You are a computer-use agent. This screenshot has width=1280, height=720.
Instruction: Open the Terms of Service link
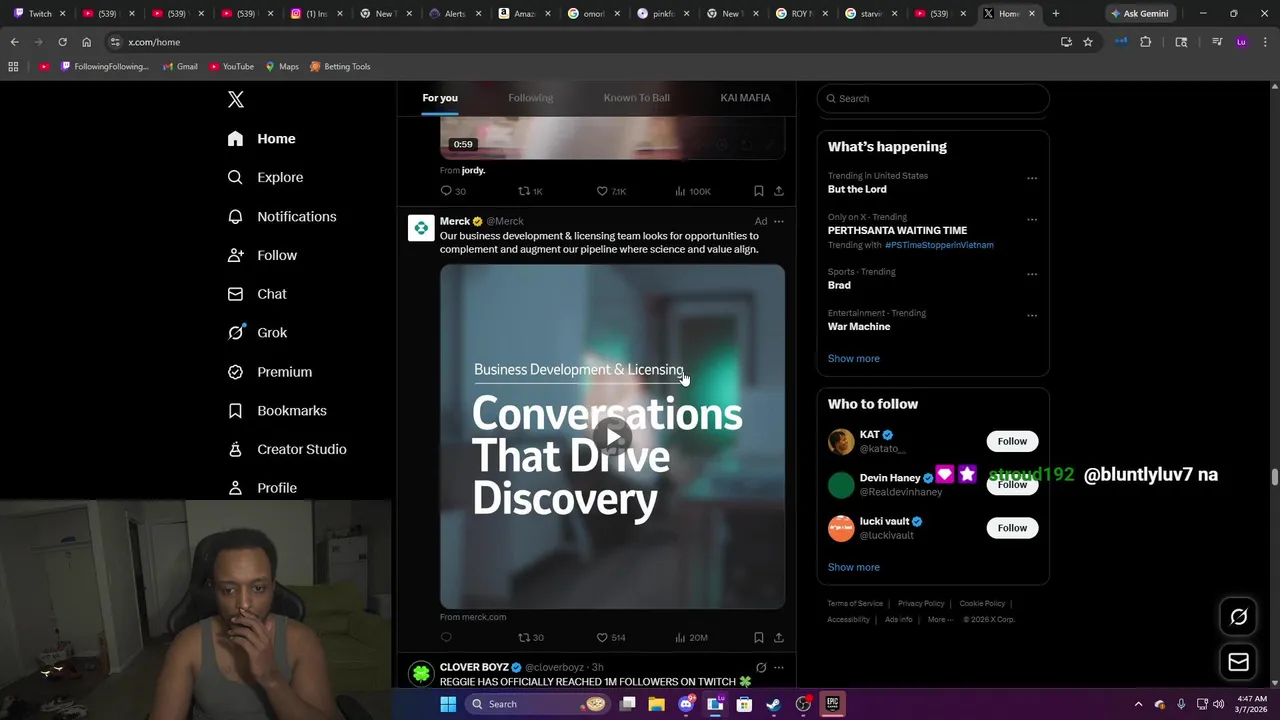(855, 604)
